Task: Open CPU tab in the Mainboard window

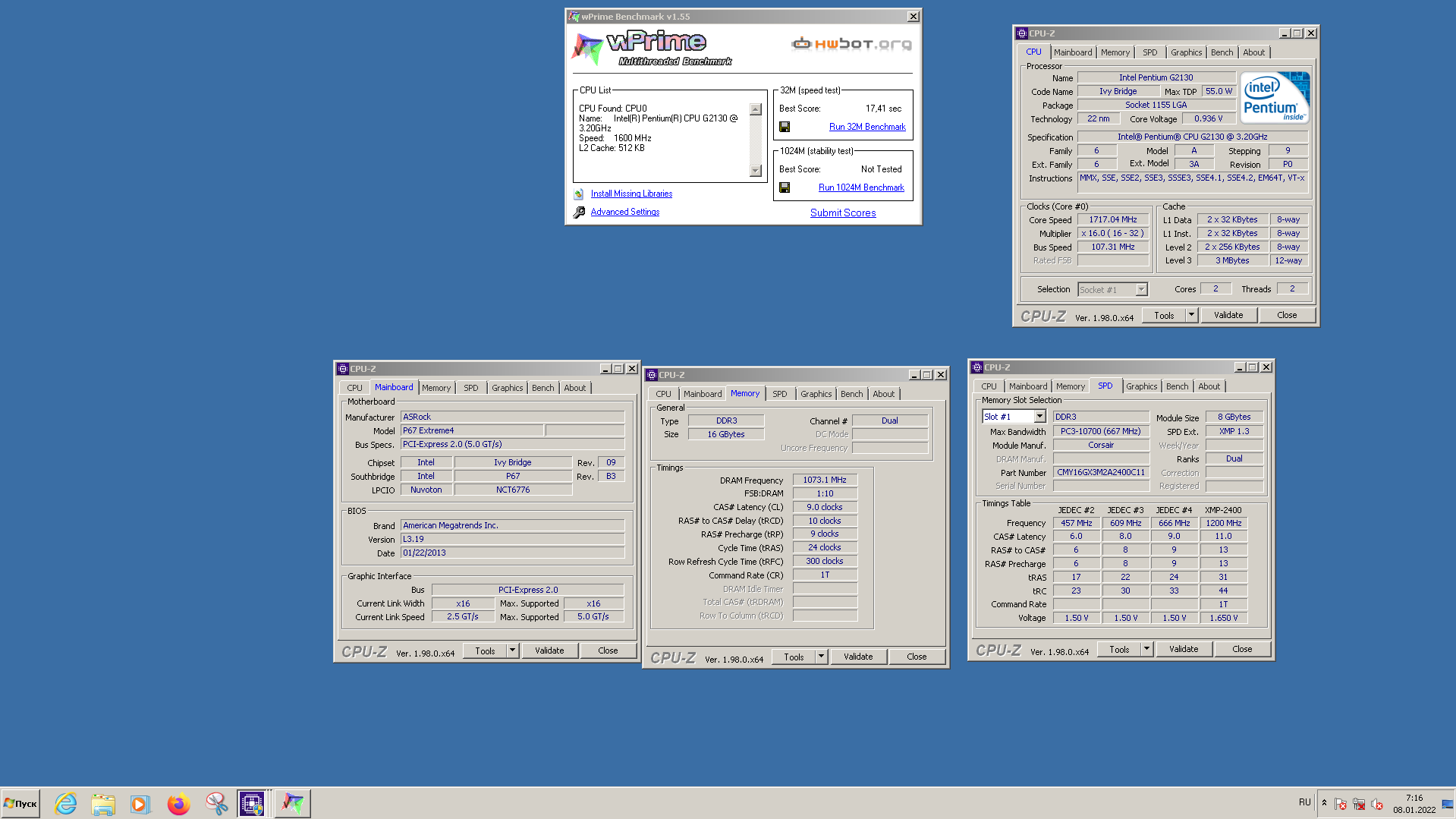Action: coord(354,388)
